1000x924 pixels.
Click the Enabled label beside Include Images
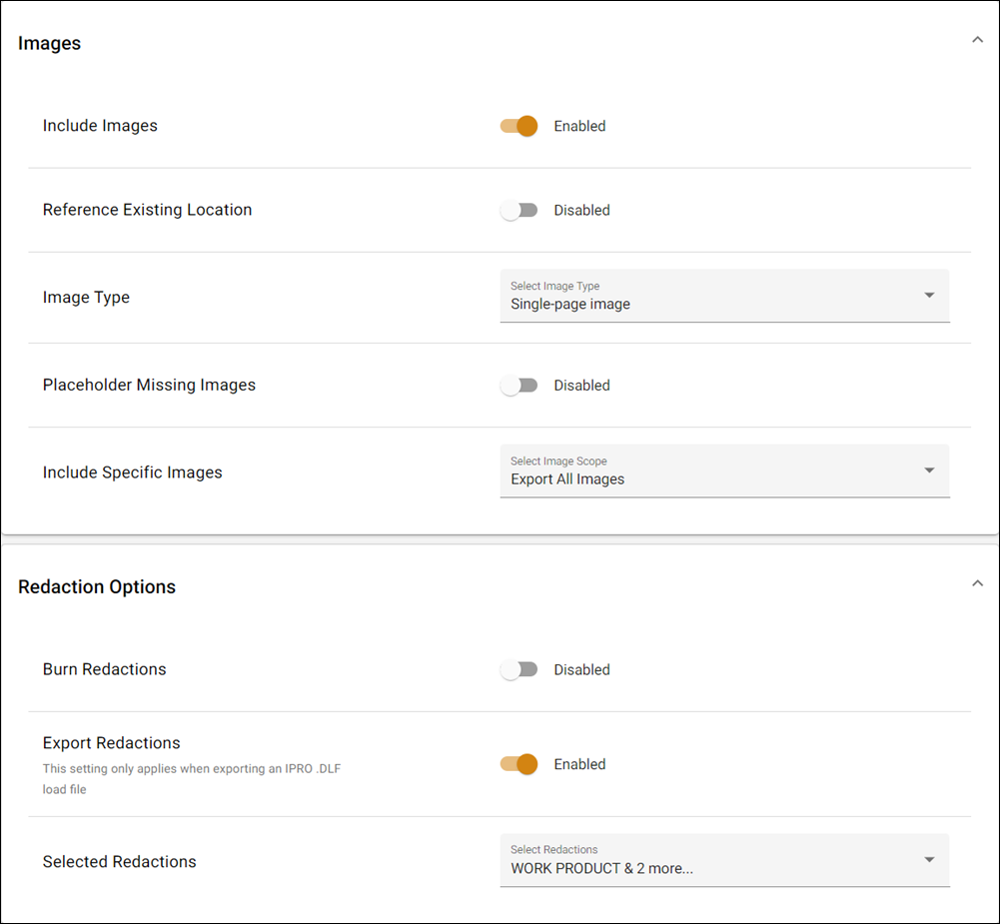click(580, 126)
